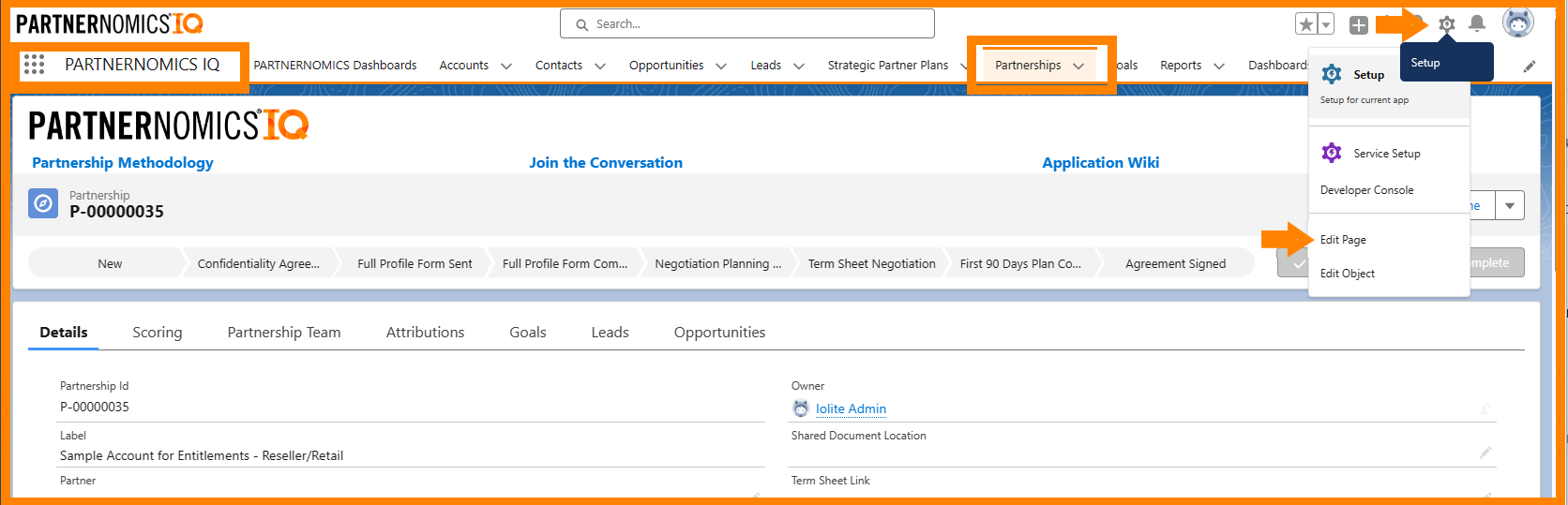
Task: Click the search magnifier icon
Action: pos(582,24)
